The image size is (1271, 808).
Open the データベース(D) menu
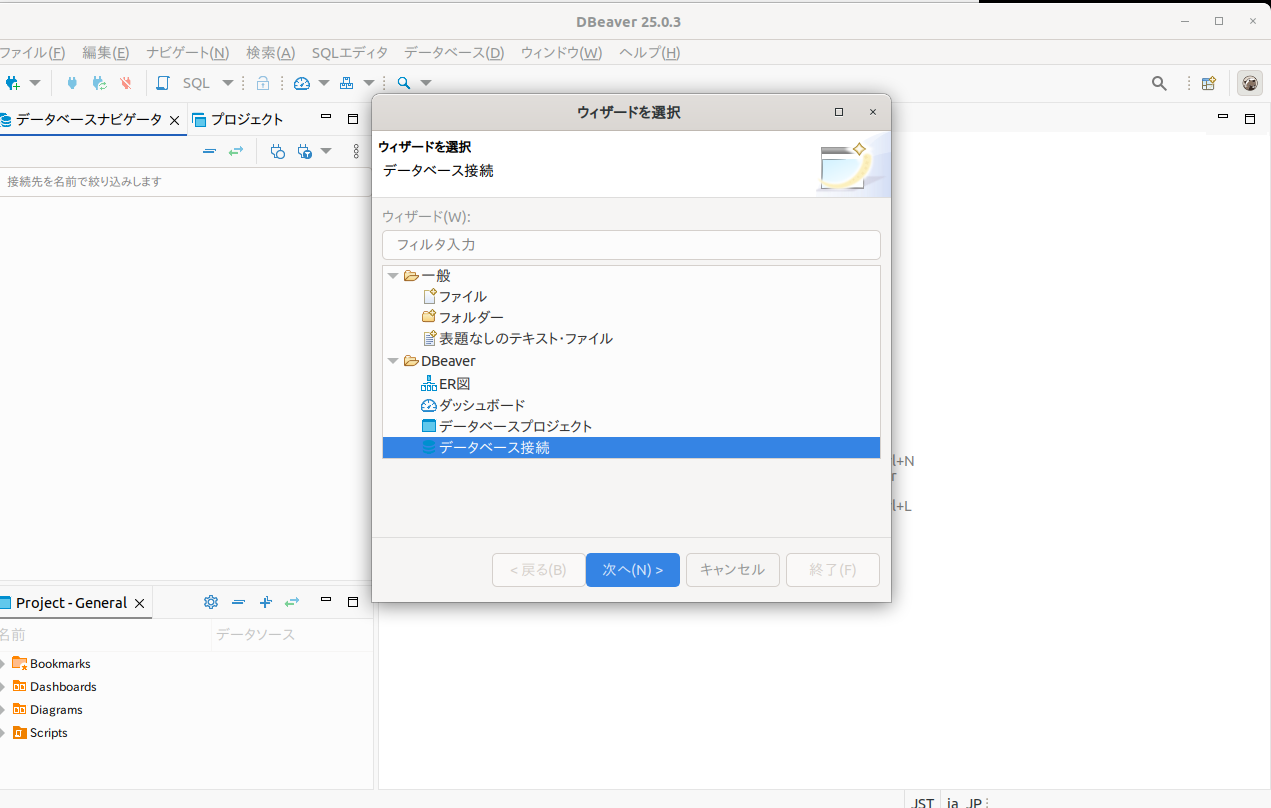pyautogui.click(x=454, y=53)
